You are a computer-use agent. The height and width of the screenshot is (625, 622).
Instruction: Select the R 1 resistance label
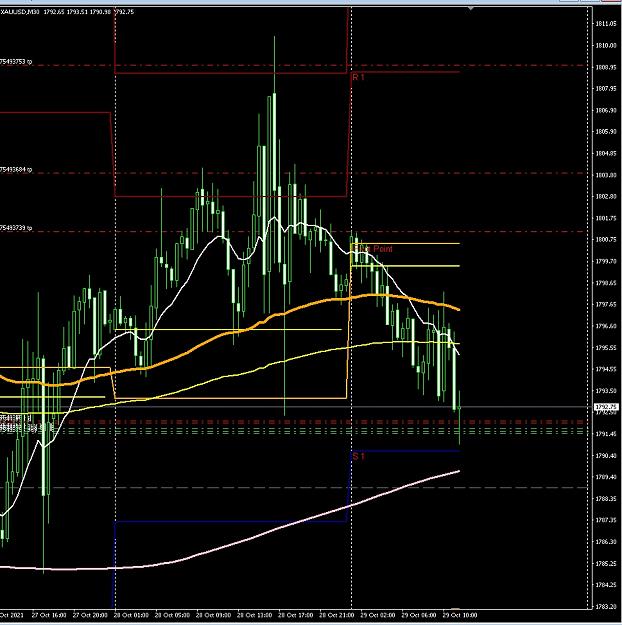pos(358,77)
